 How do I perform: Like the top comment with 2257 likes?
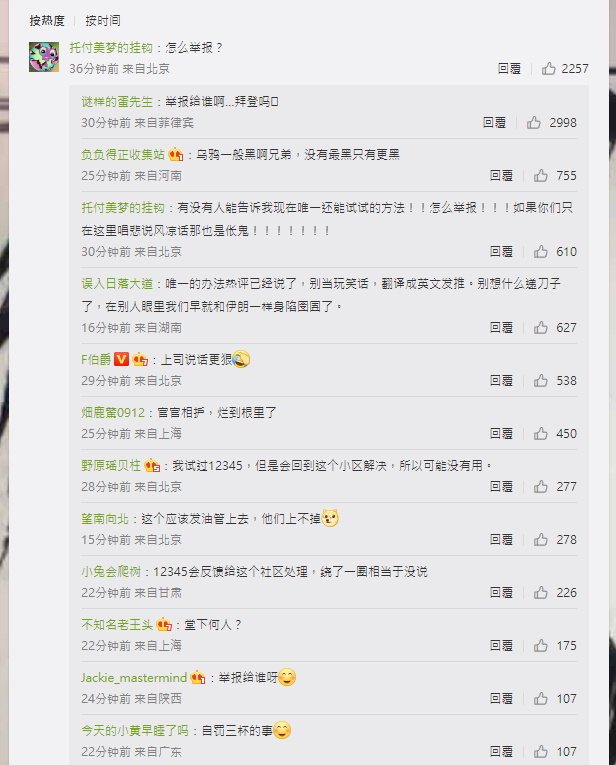(549, 69)
